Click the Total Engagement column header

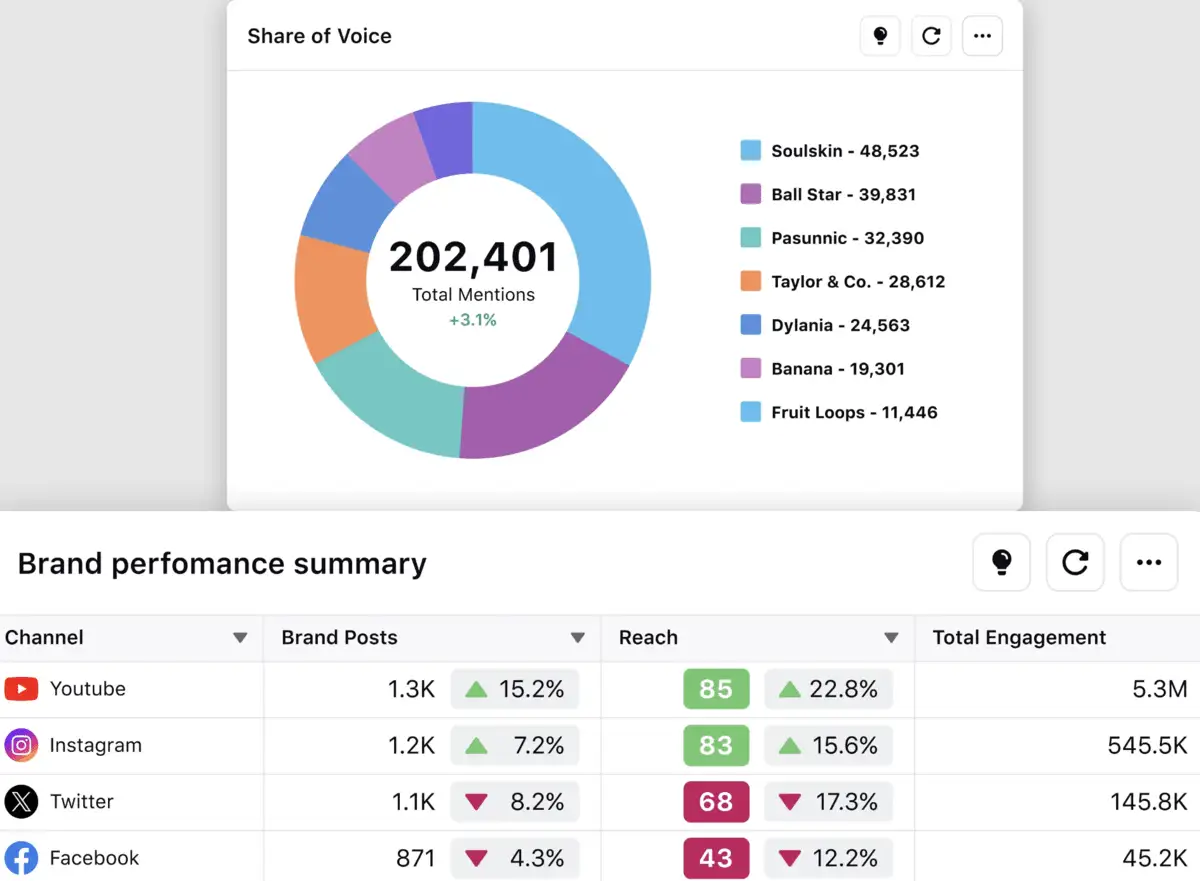click(1018, 637)
